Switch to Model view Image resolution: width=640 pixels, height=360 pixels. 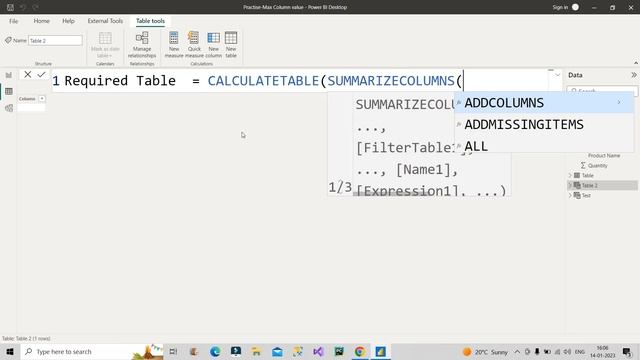point(9,108)
